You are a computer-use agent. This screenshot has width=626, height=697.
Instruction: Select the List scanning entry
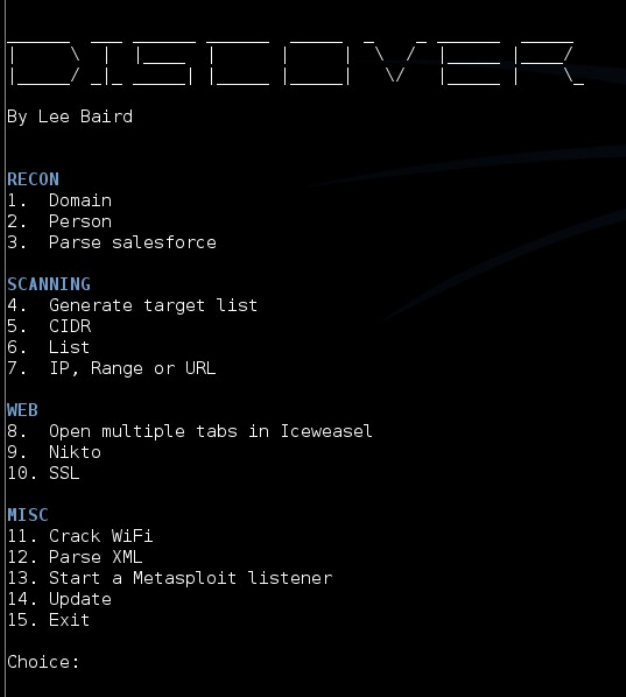tap(48, 347)
